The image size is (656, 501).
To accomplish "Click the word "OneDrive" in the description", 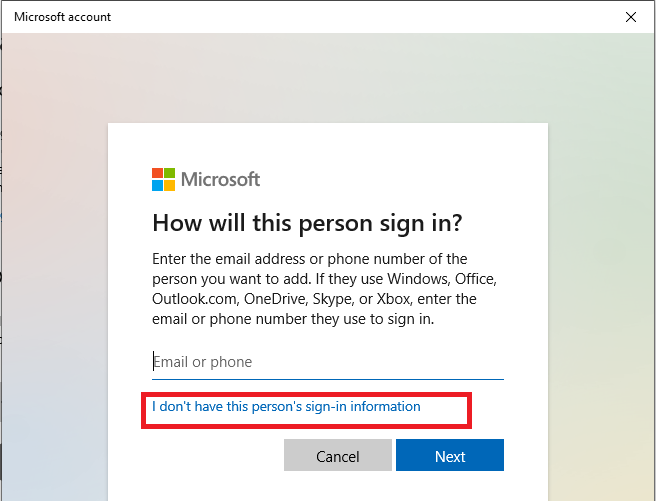I will 275,299.
